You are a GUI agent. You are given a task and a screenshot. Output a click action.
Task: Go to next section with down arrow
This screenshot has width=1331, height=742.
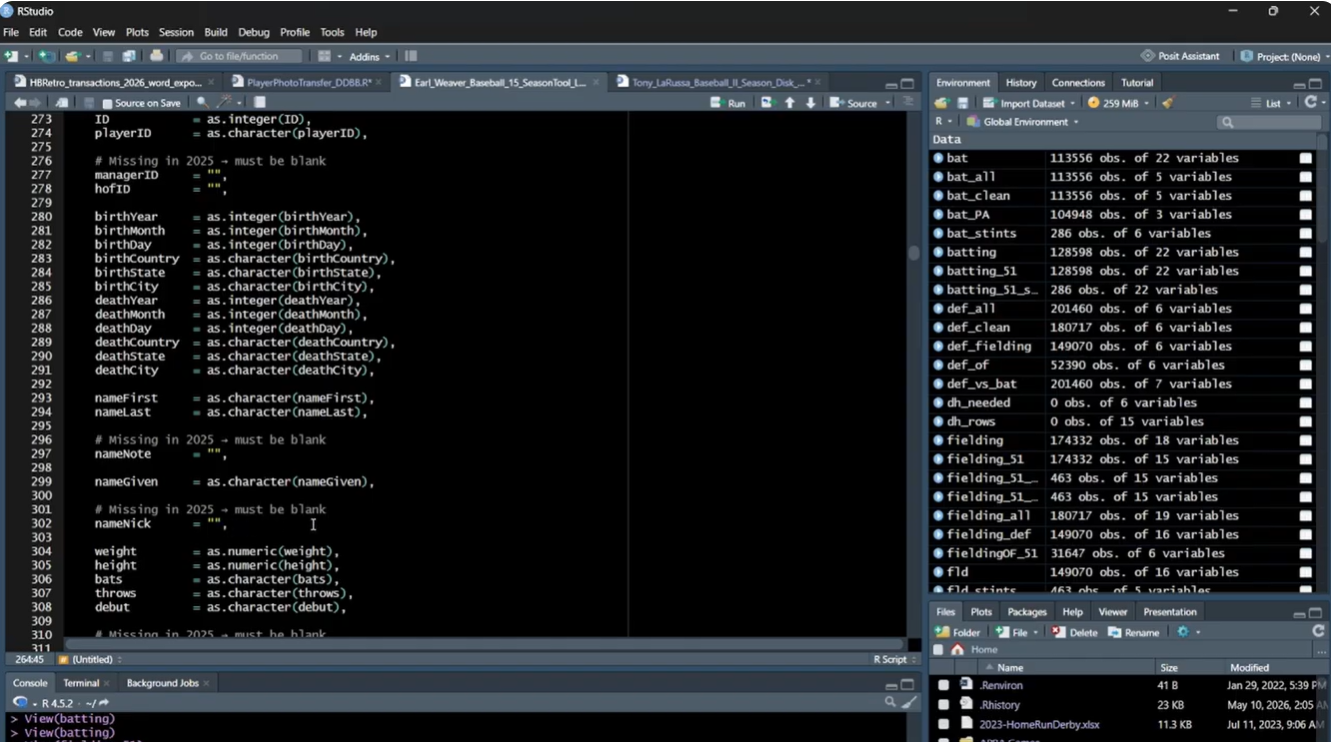810,103
